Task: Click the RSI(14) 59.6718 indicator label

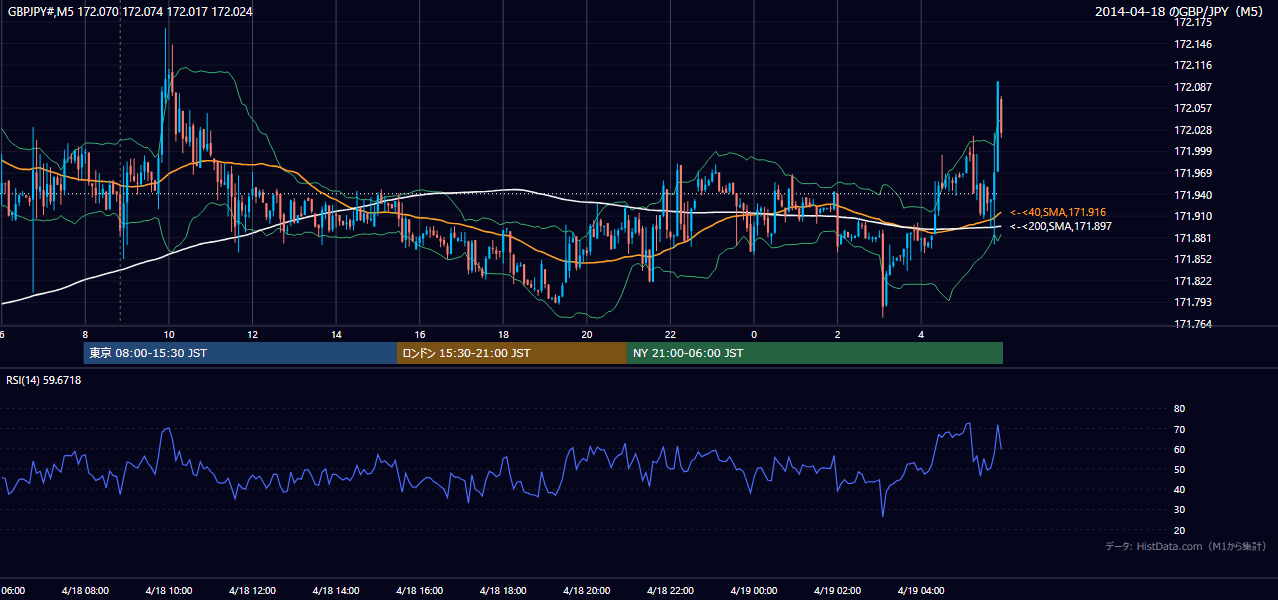Action: click(44, 380)
